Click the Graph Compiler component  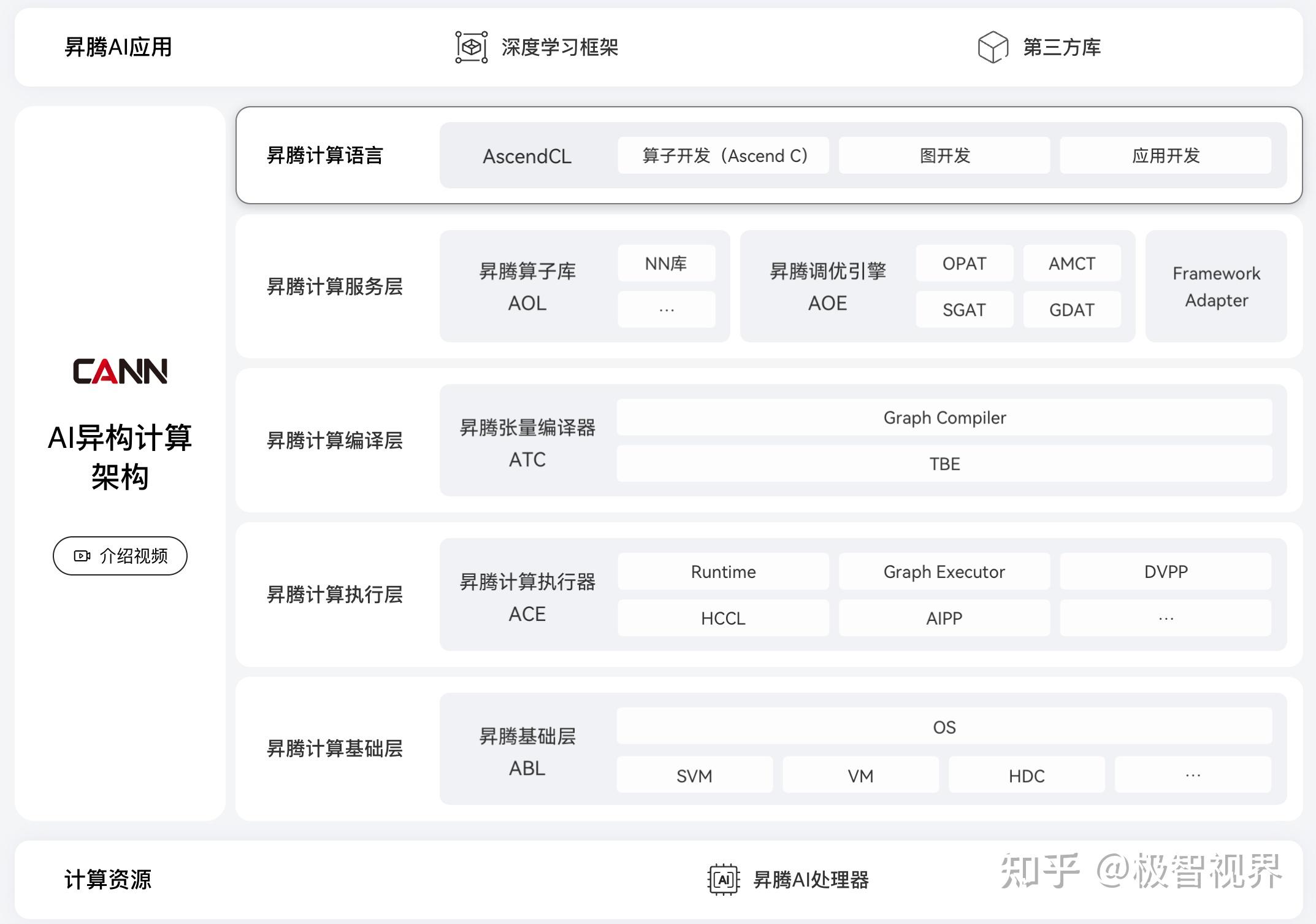click(x=944, y=418)
